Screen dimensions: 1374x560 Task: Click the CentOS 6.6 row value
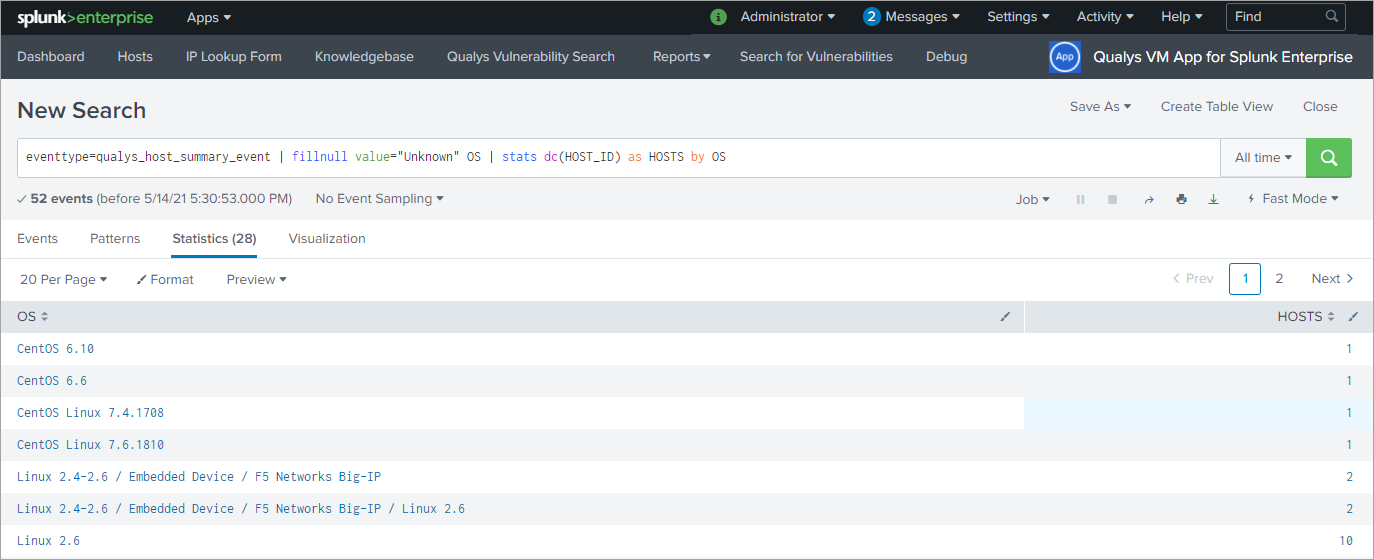point(52,381)
